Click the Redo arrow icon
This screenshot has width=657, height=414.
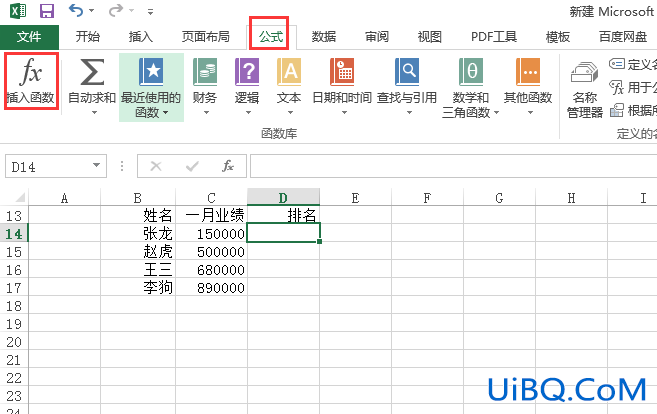point(116,10)
